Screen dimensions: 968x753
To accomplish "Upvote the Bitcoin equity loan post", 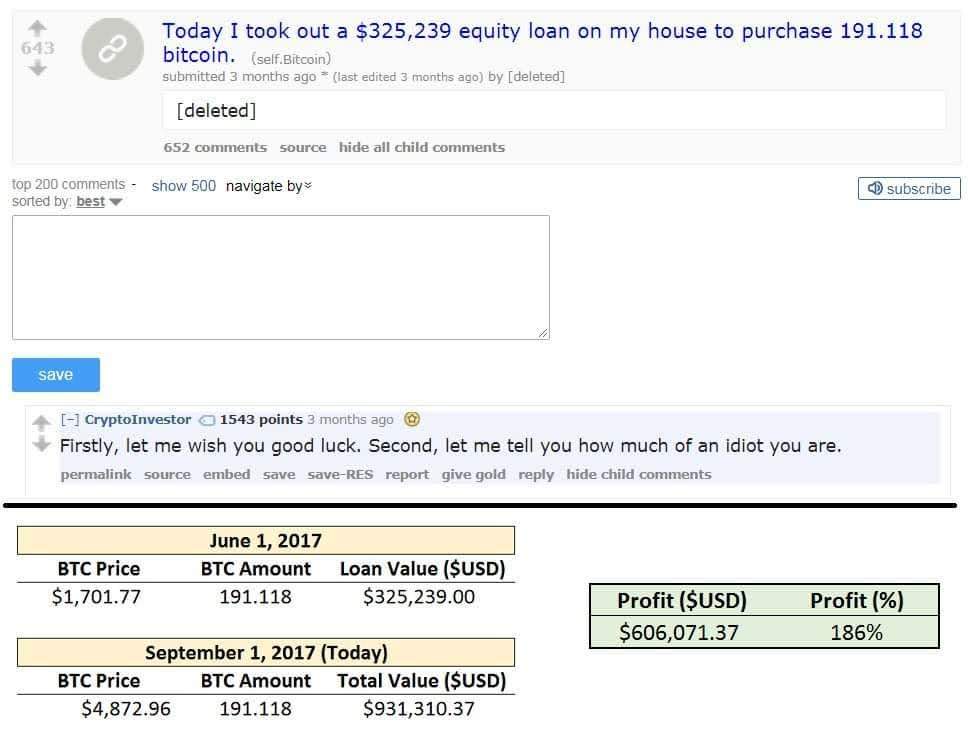I will coord(37,26).
